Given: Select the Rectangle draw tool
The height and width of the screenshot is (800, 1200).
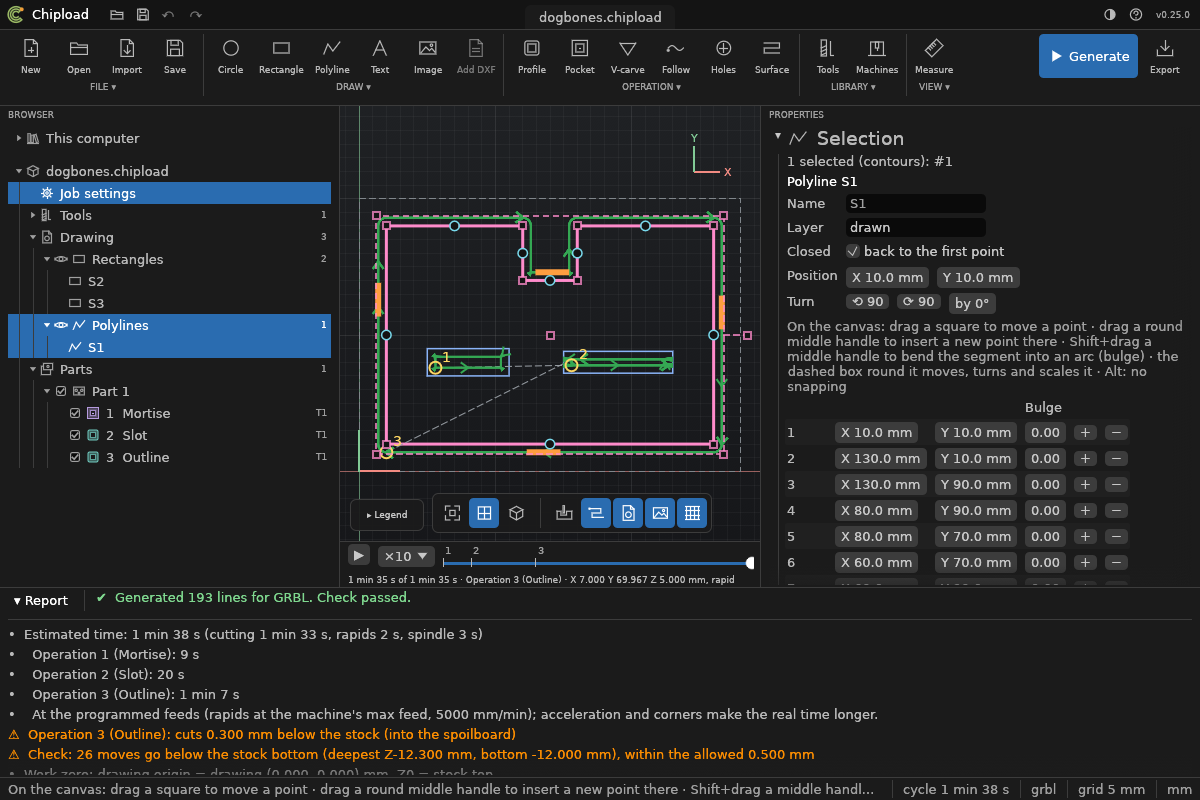Looking at the screenshot, I should pos(281,56).
